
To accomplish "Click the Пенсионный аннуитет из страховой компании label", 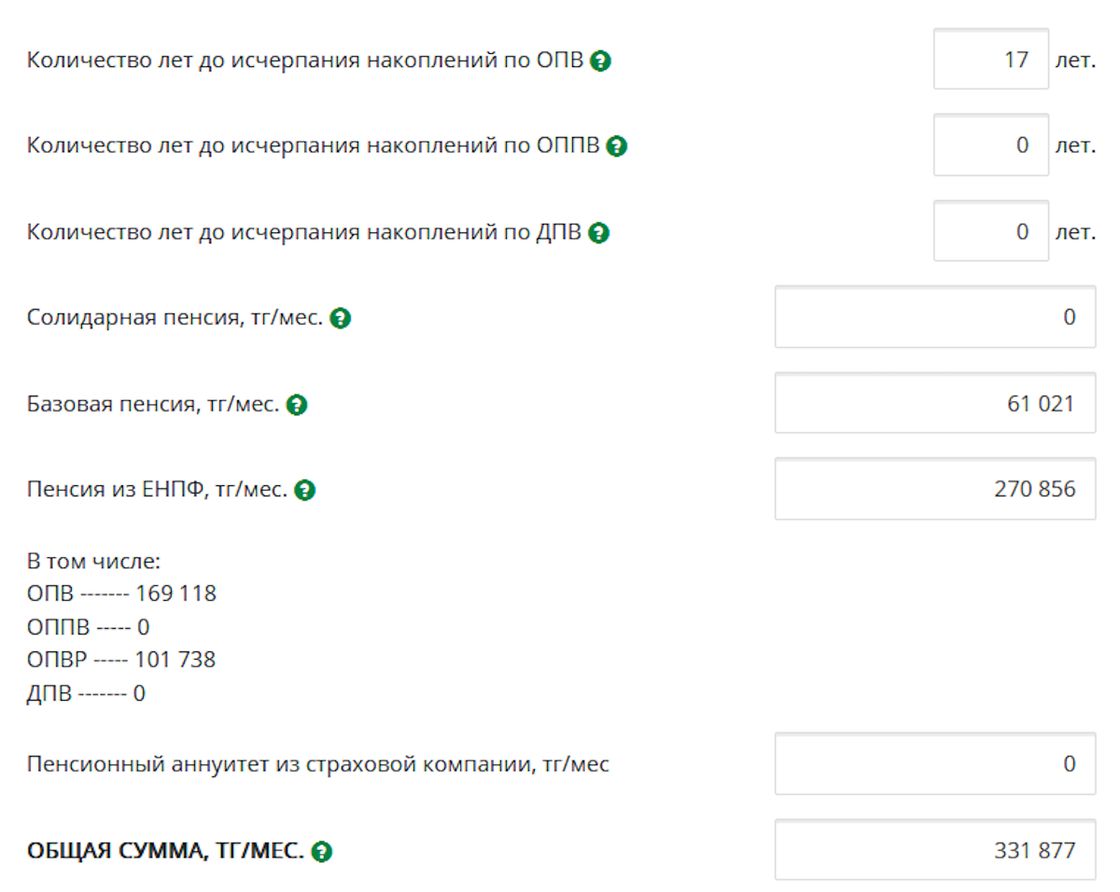I will click(x=318, y=764).
